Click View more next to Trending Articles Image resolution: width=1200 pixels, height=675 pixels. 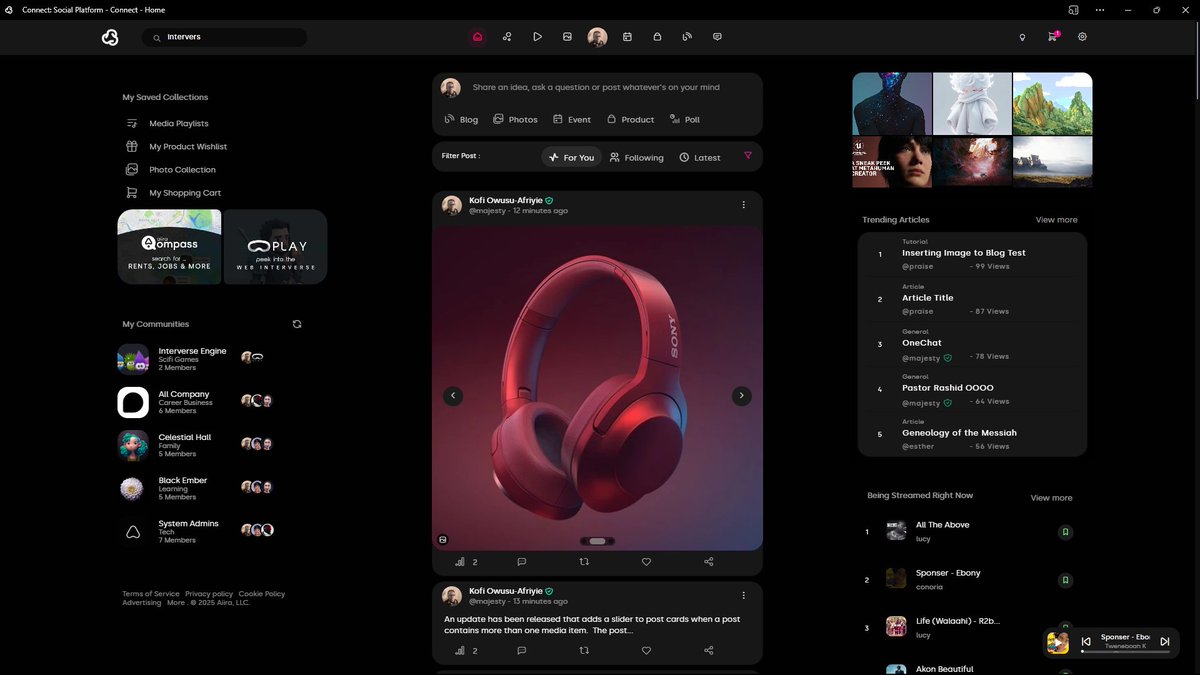(1056, 220)
